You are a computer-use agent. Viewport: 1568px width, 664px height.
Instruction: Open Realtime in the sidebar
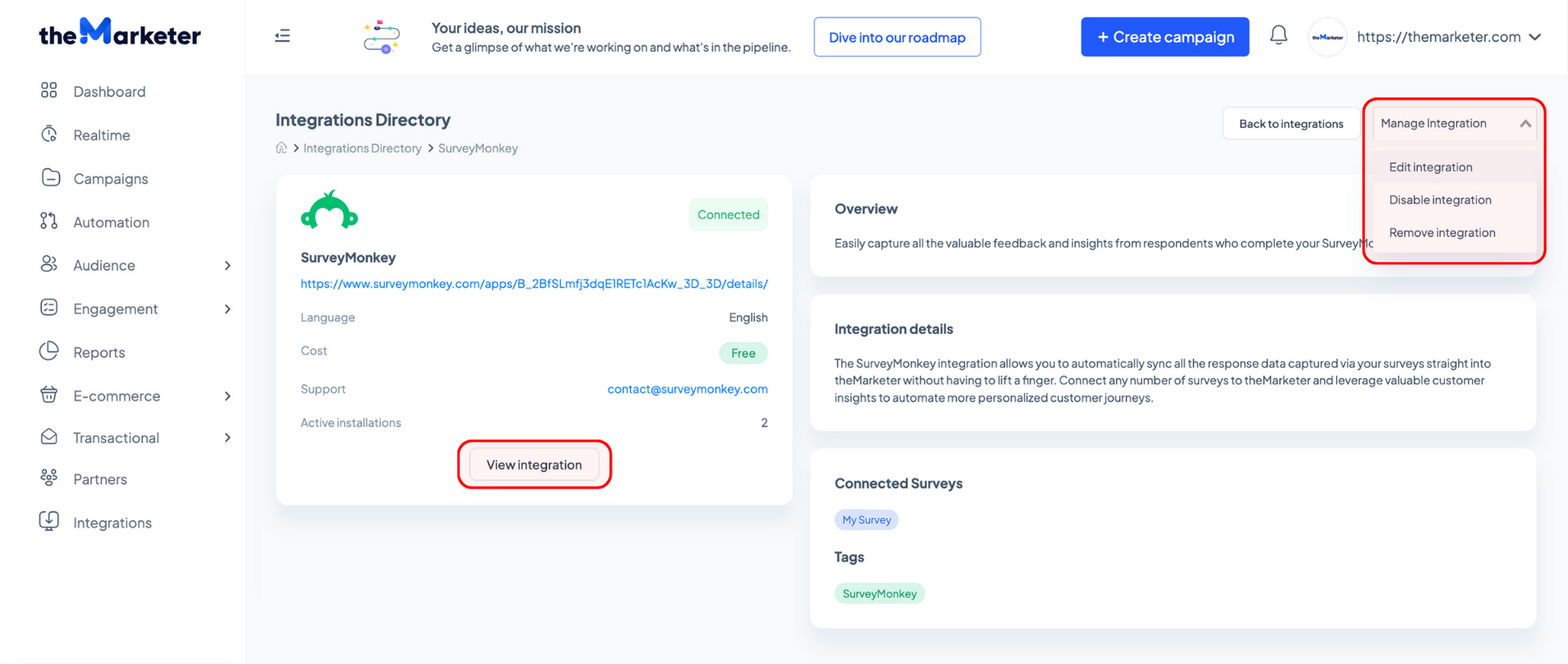[x=102, y=135]
